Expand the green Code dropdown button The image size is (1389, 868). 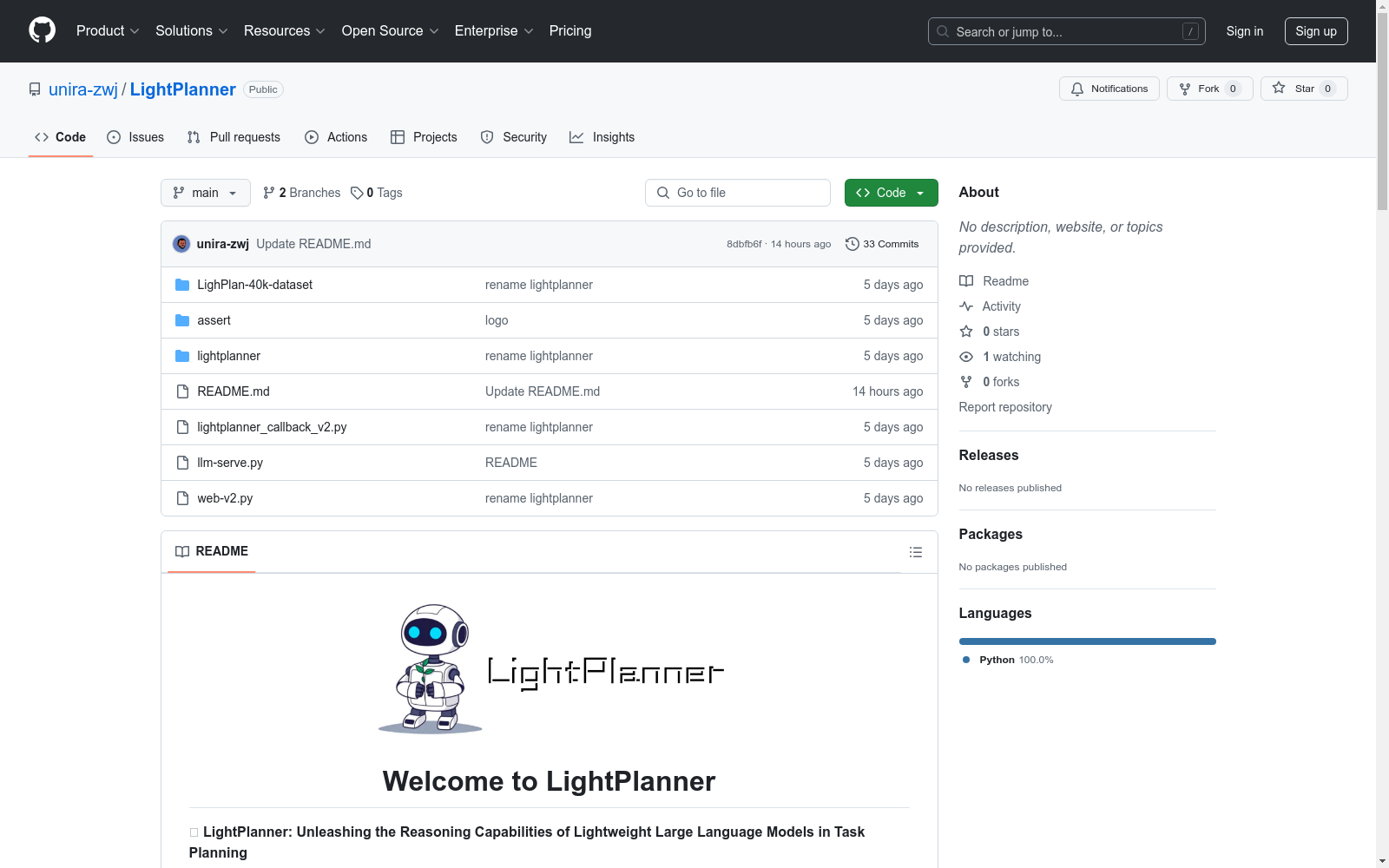(891, 193)
